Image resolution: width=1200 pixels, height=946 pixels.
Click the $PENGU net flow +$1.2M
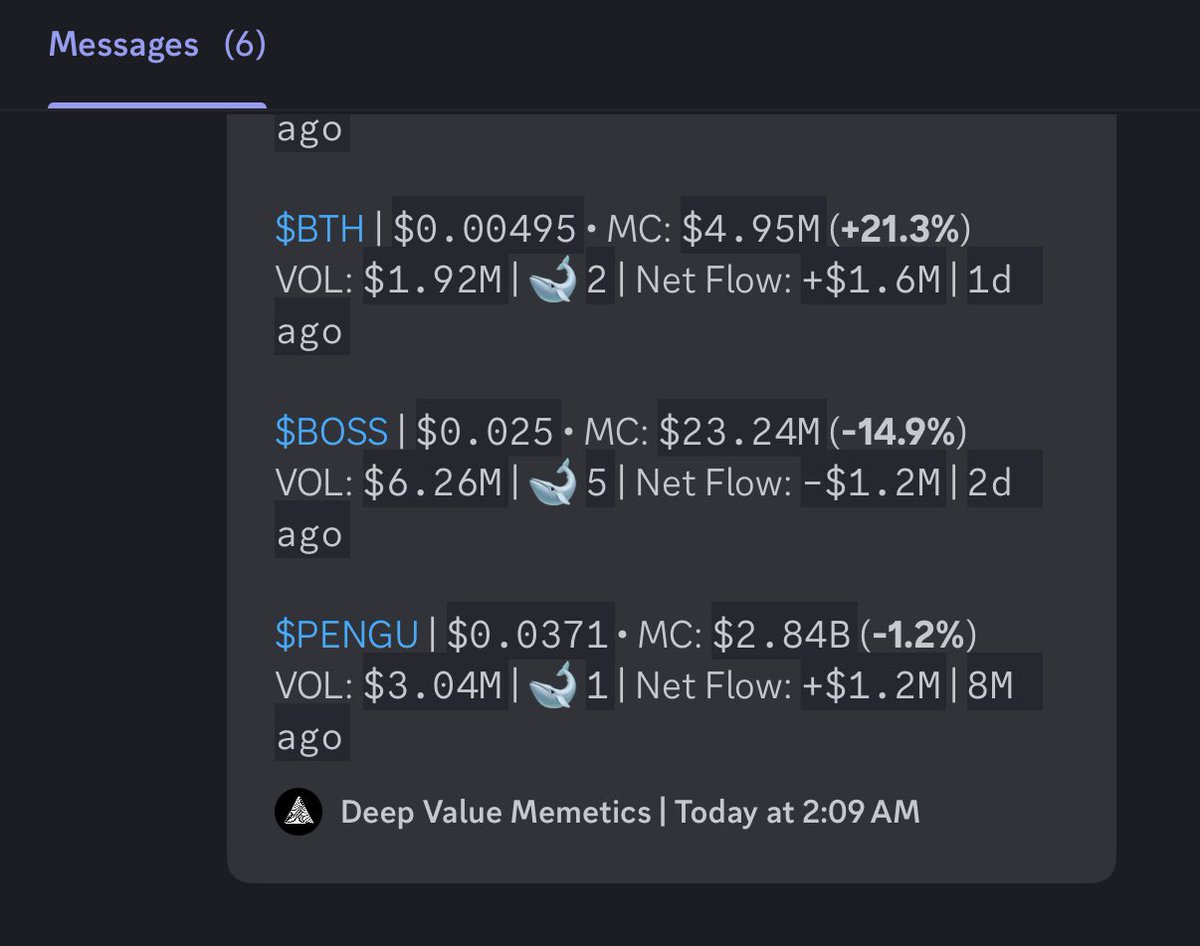click(873, 687)
